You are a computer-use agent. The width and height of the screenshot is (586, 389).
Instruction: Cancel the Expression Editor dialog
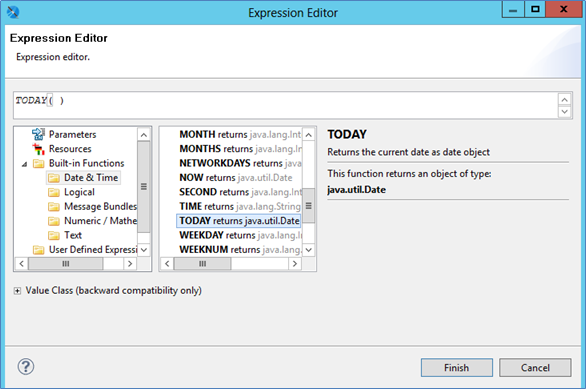[535, 368]
